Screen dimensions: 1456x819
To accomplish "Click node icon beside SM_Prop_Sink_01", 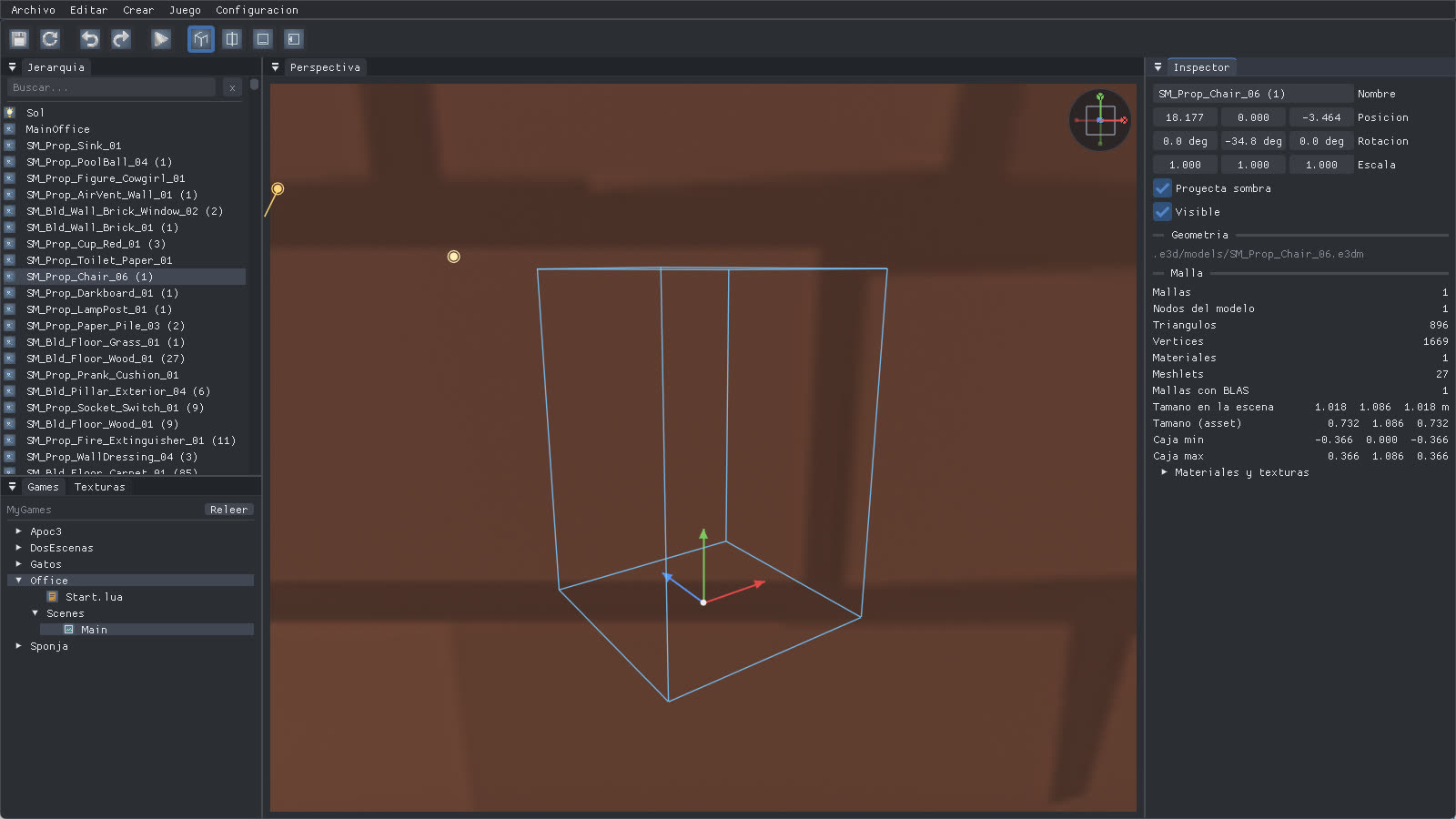I will pos(10,146).
